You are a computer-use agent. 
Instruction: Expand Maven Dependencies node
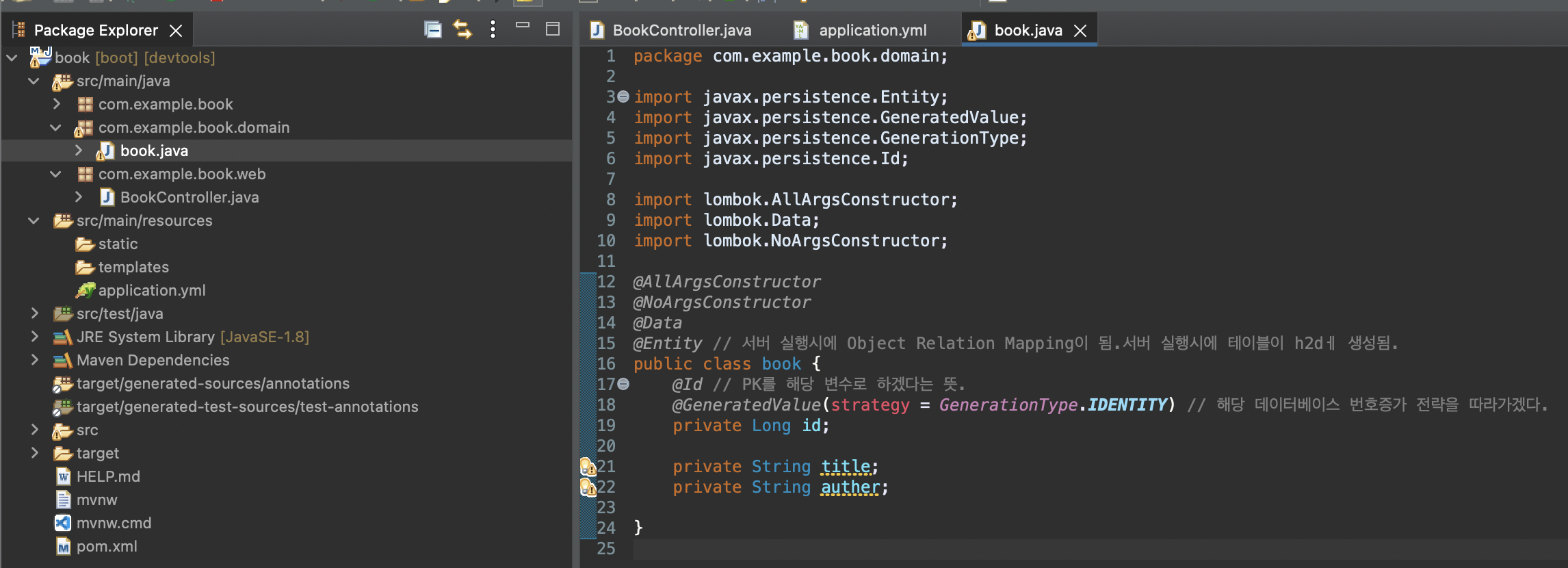tap(34, 360)
